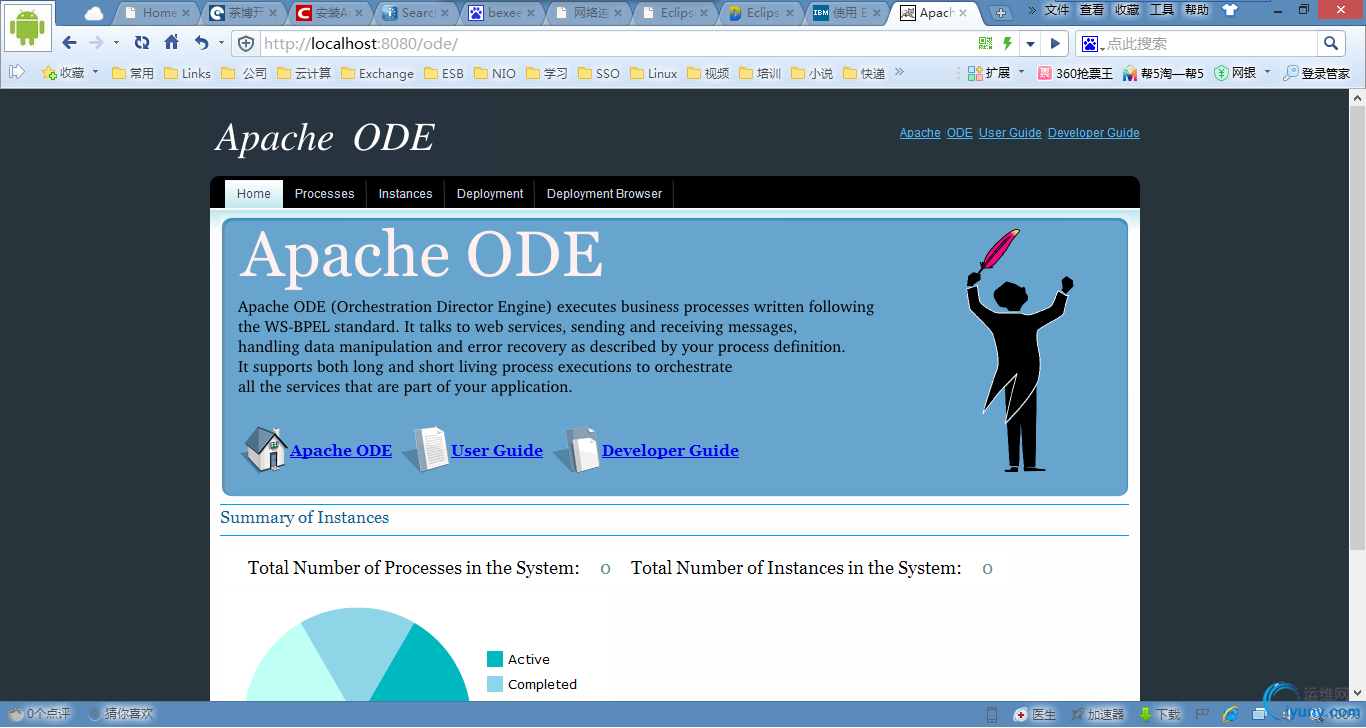Expand the address bar history dropdown
The width and height of the screenshot is (1366, 728).
1029,44
